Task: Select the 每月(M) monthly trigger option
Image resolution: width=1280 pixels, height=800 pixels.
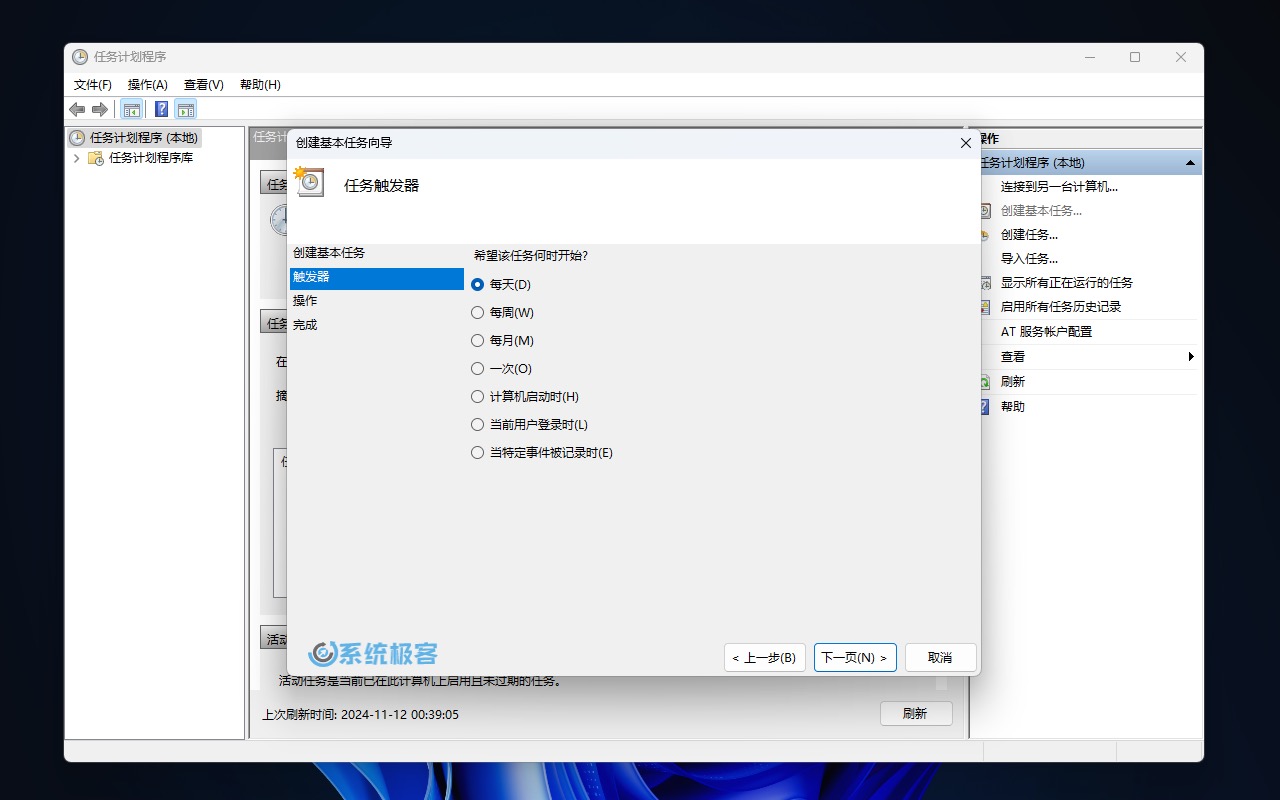Action: tap(503, 341)
